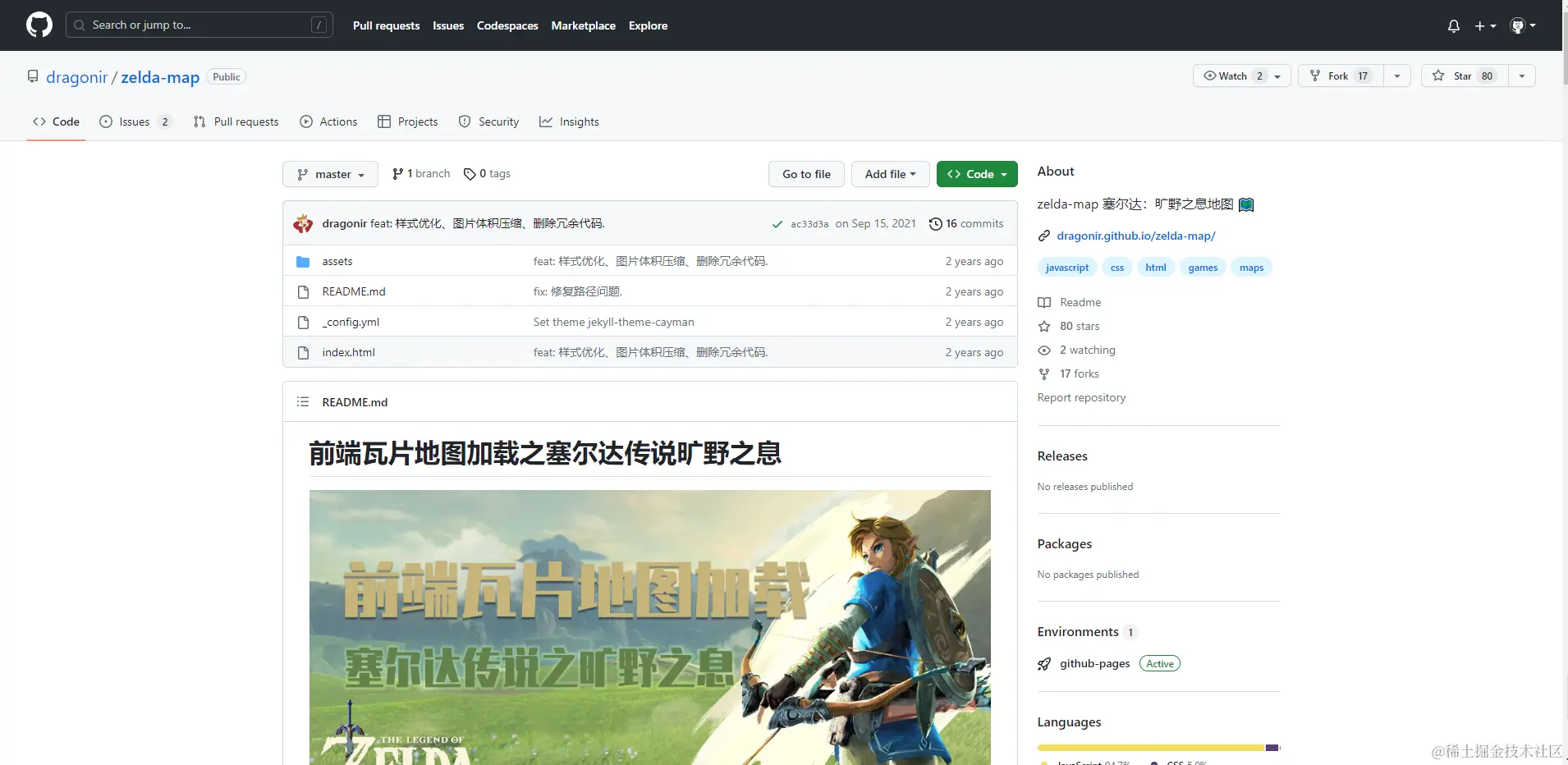Select the javascript topic tag
1568x765 pixels.
coord(1067,268)
